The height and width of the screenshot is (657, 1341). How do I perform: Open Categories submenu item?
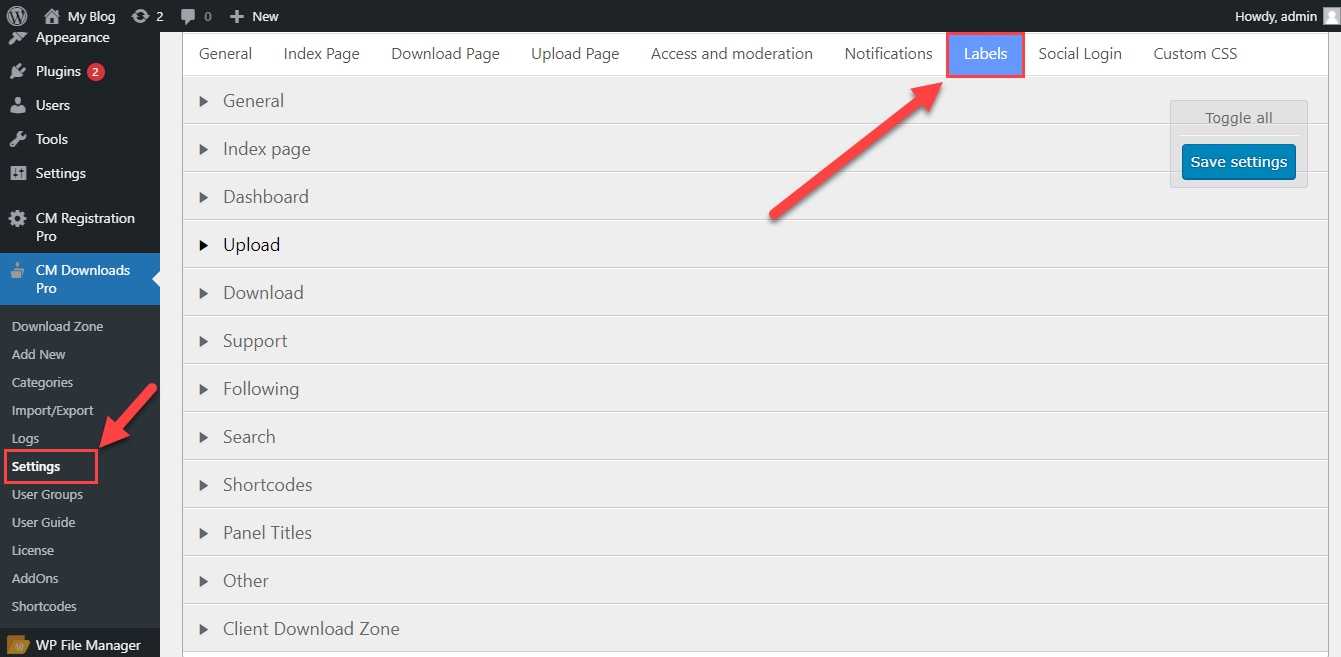click(x=42, y=382)
